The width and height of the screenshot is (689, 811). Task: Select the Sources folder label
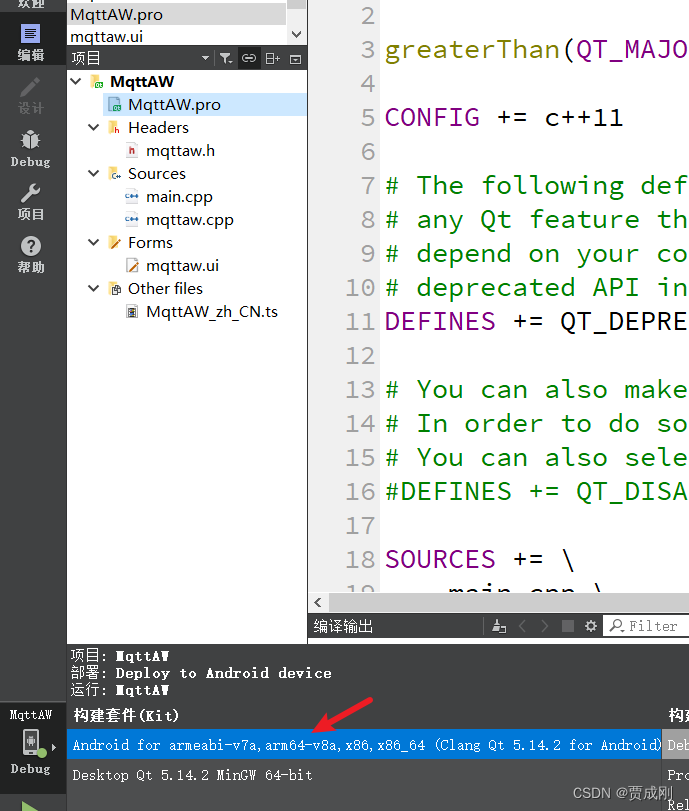tap(157, 173)
